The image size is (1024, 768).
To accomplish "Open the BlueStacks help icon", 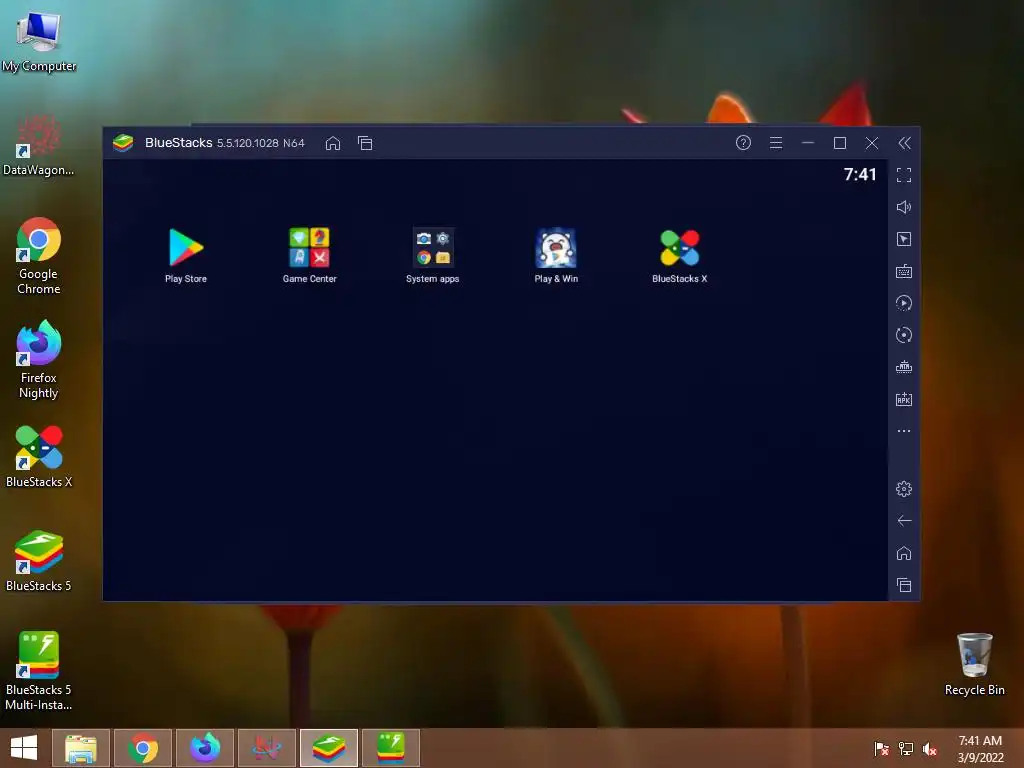I will pyautogui.click(x=743, y=143).
